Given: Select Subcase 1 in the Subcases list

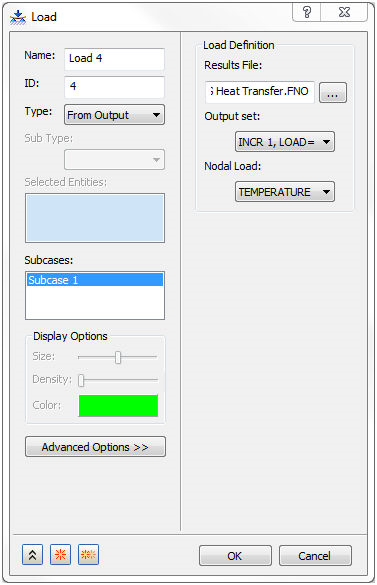Looking at the screenshot, I should (x=95, y=280).
